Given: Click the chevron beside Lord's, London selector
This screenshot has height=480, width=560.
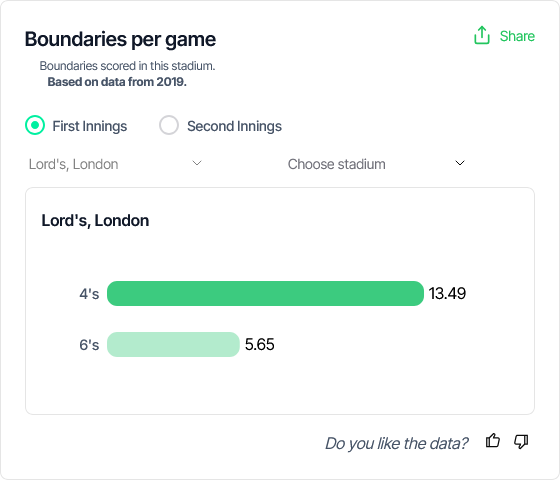Looking at the screenshot, I should click(x=197, y=163).
